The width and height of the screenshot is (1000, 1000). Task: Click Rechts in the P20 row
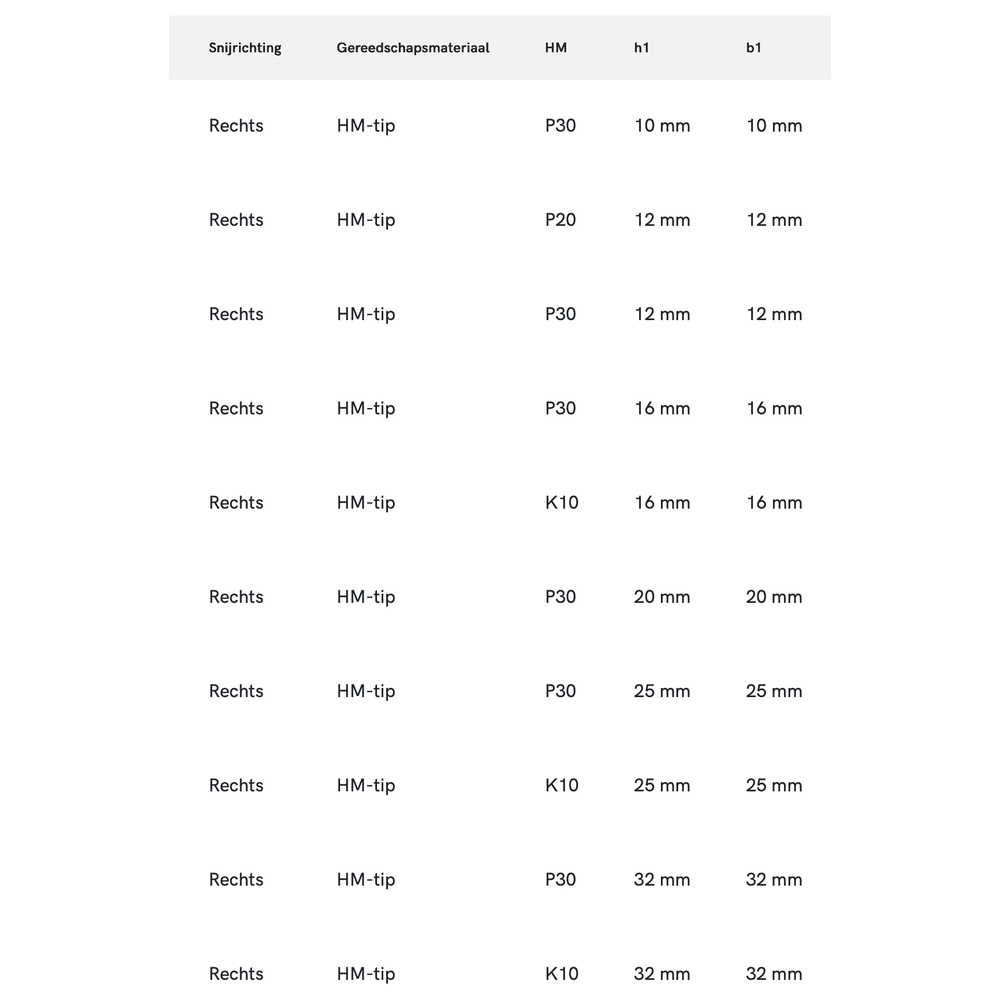[x=236, y=220]
